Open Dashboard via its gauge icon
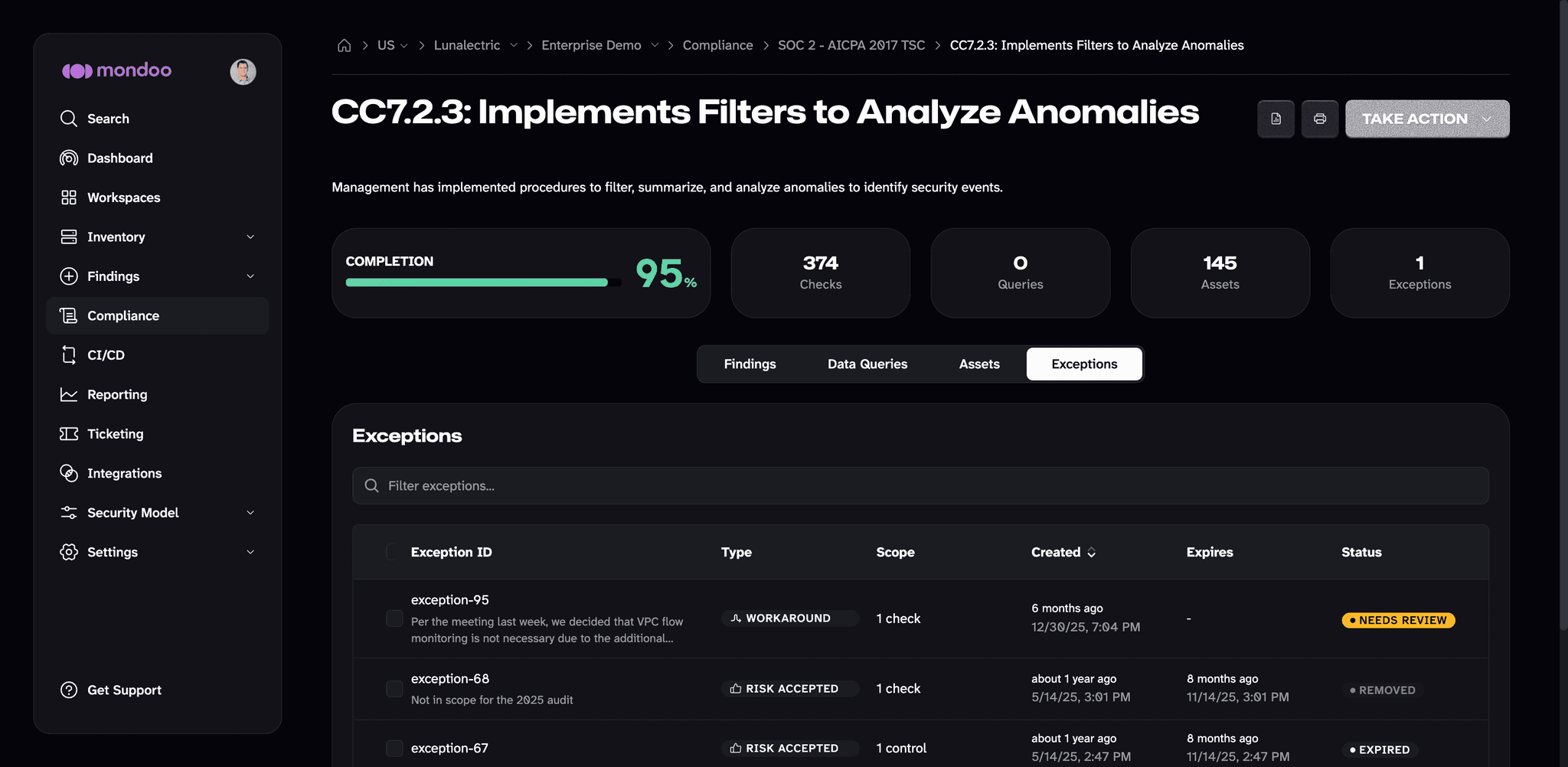Screen dimensions: 1568x767 click(x=69, y=158)
